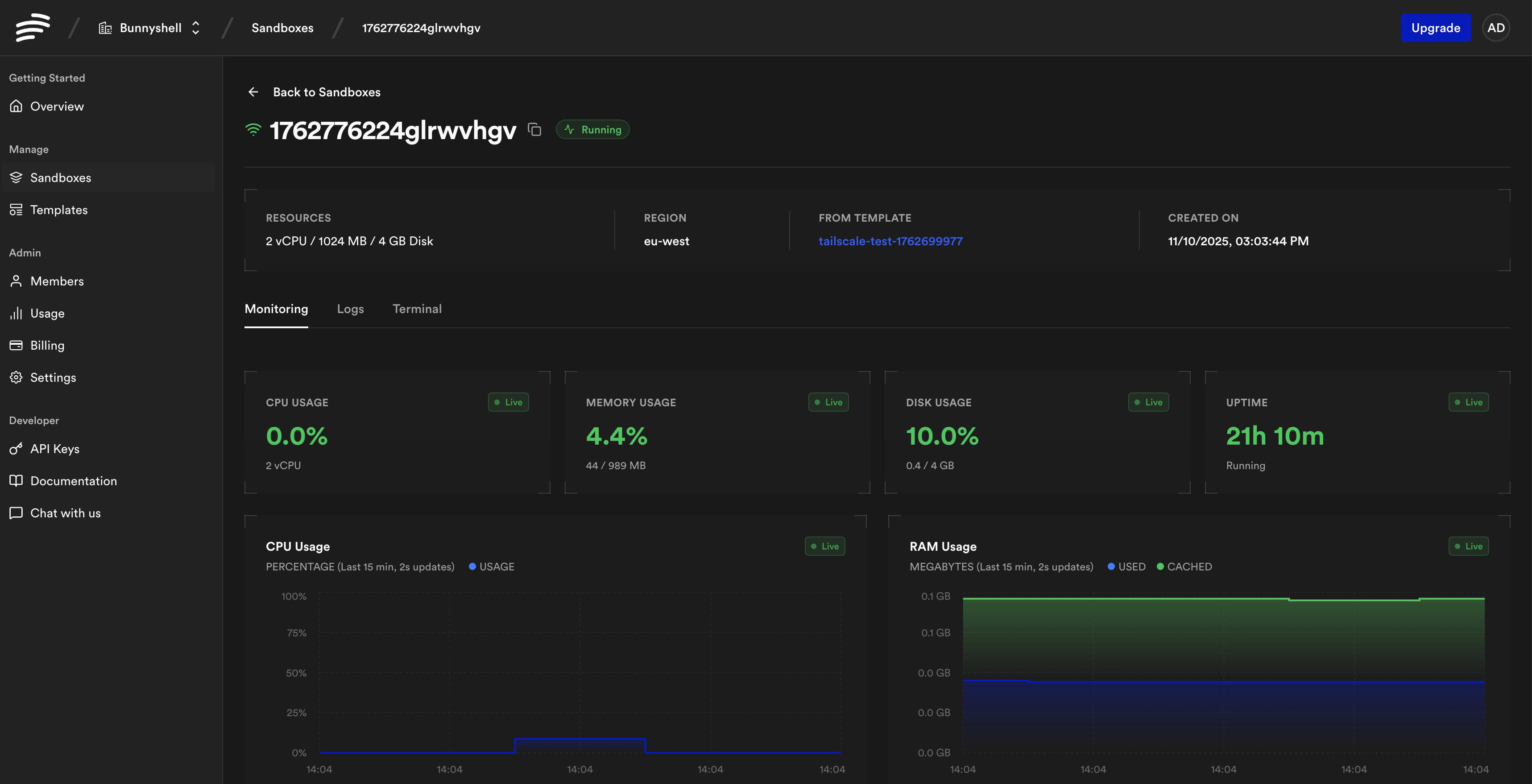Click the Upgrade button
The image size is (1532, 784).
(x=1436, y=27)
